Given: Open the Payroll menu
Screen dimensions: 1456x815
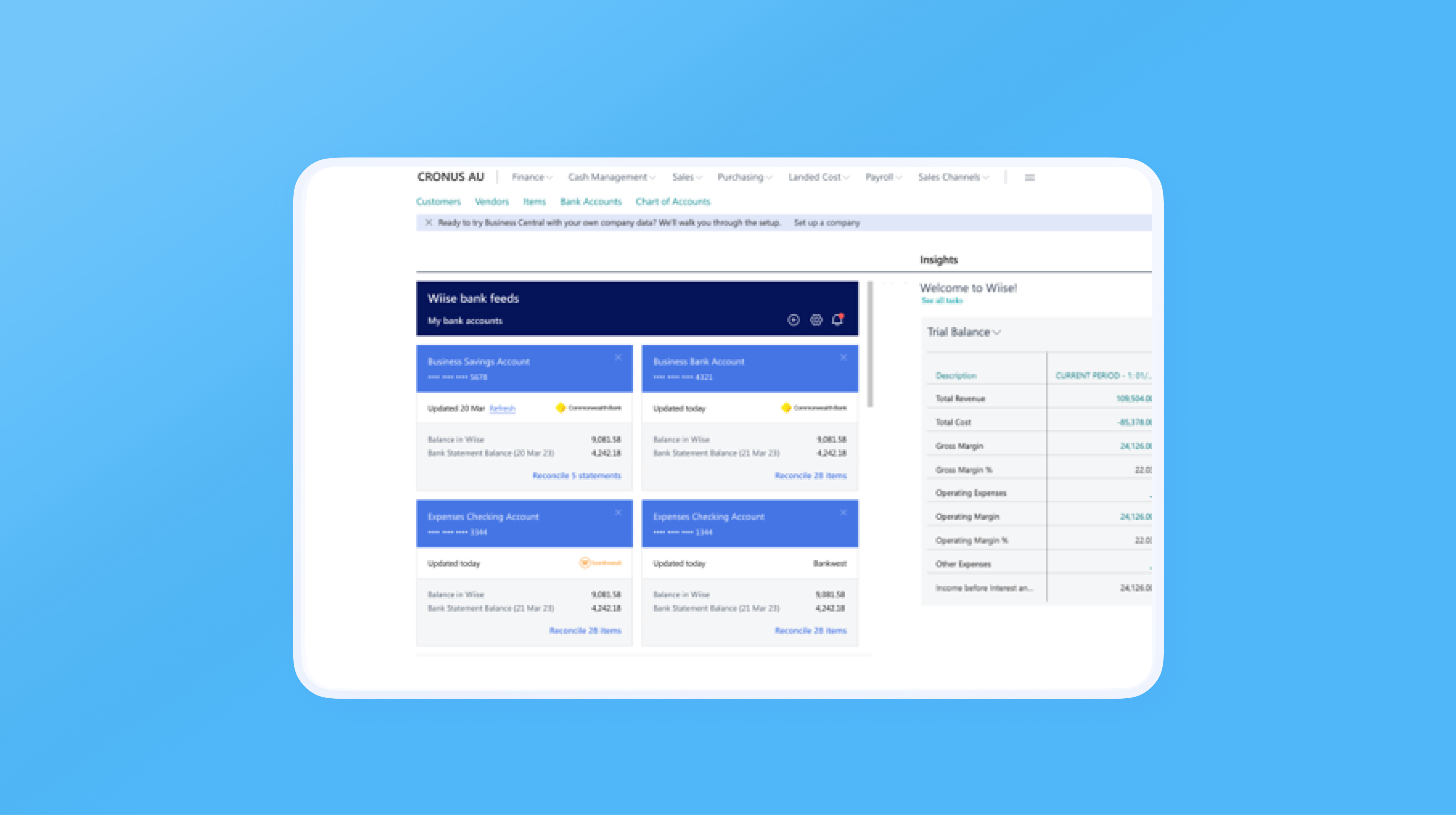Looking at the screenshot, I should click(x=883, y=178).
